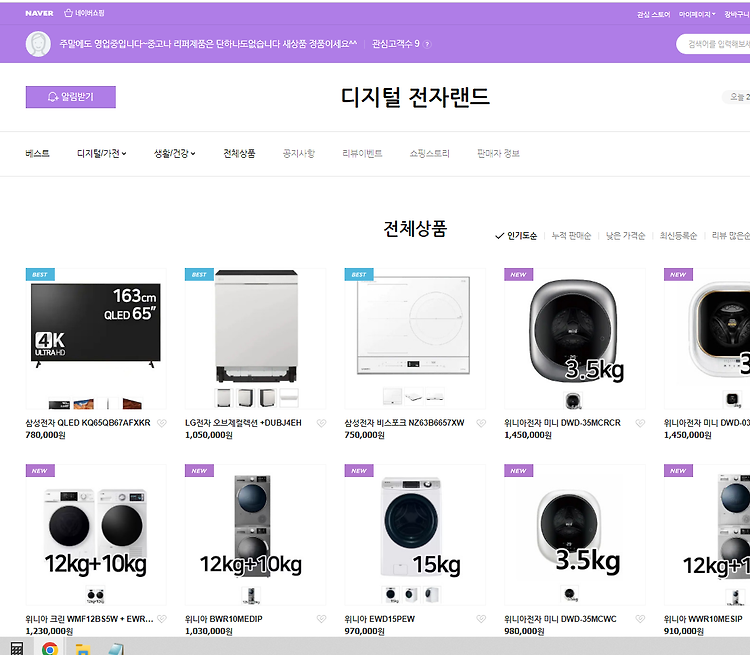Select first small thumbnail under LG dishwasher

coord(224,398)
